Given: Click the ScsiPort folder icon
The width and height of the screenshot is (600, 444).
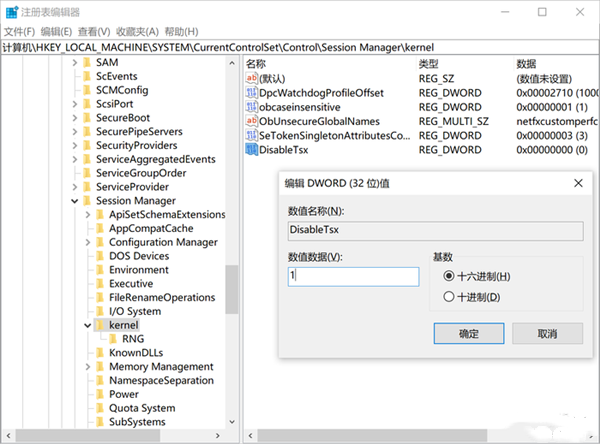Looking at the screenshot, I should (x=88, y=104).
